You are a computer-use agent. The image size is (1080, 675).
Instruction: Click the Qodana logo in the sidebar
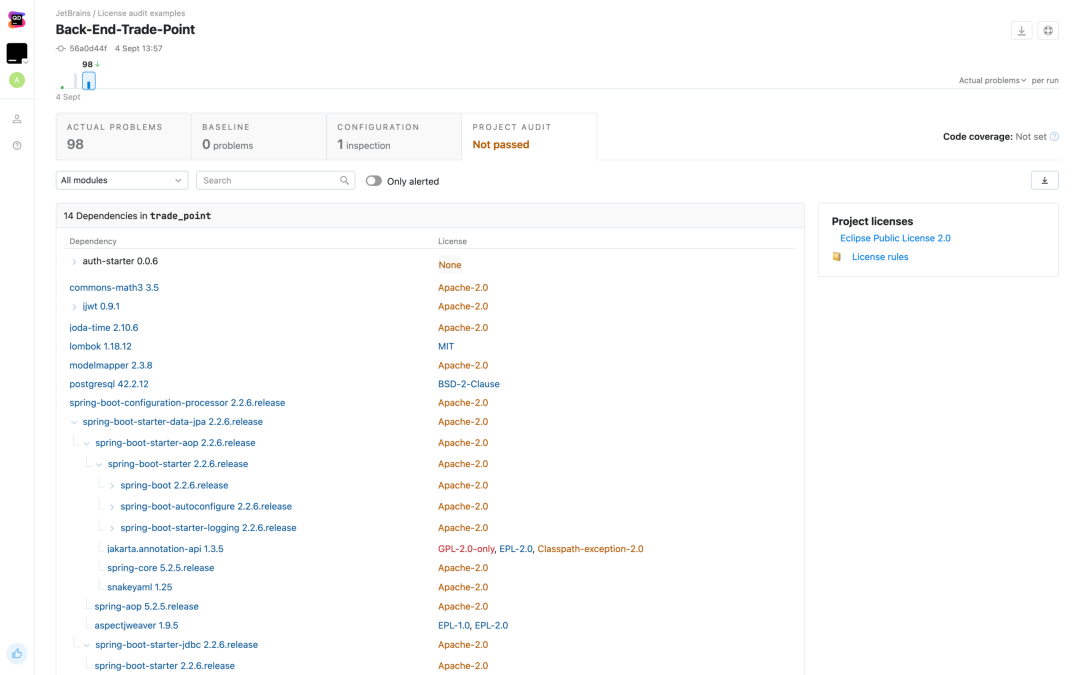(x=17, y=19)
